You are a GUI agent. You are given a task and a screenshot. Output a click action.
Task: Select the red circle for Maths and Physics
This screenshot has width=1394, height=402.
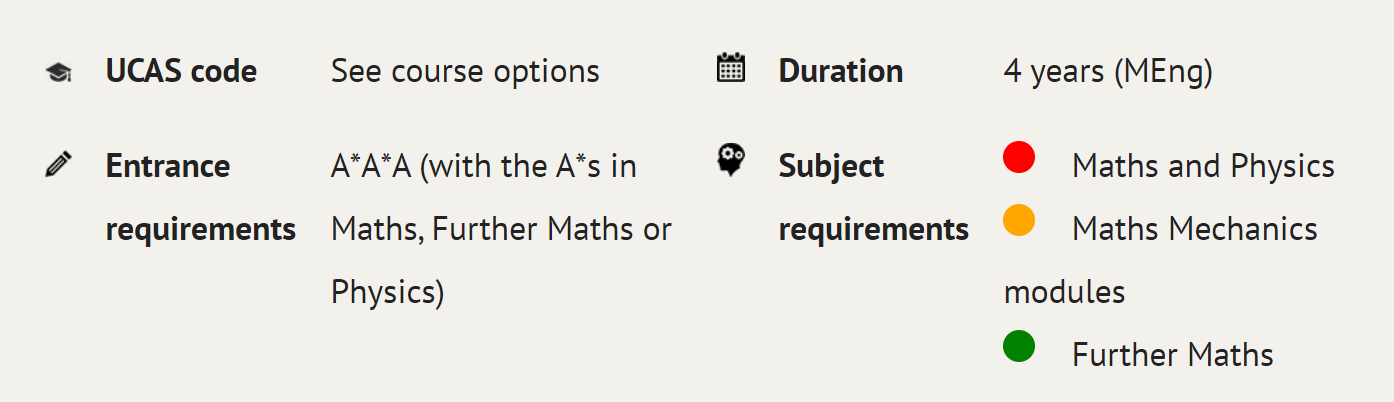click(x=1019, y=157)
